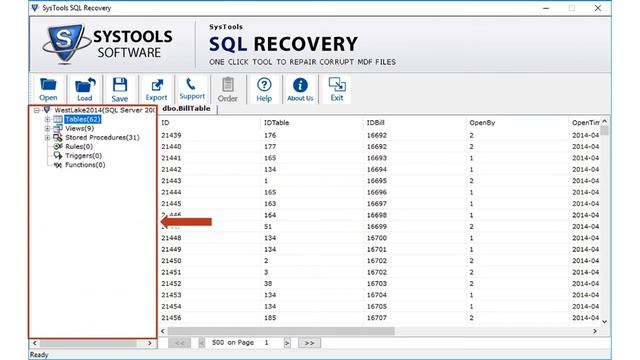Go to next page with > button
640x360 pixels.
coord(287,343)
